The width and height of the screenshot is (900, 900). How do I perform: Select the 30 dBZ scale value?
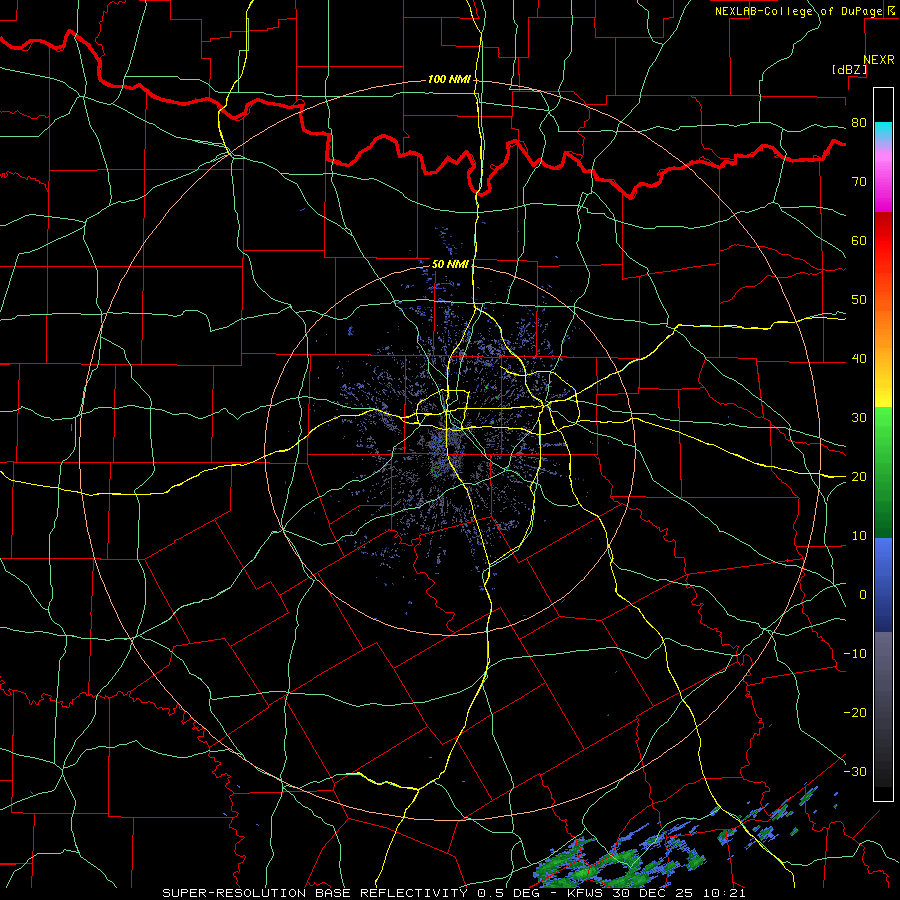tap(859, 418)
